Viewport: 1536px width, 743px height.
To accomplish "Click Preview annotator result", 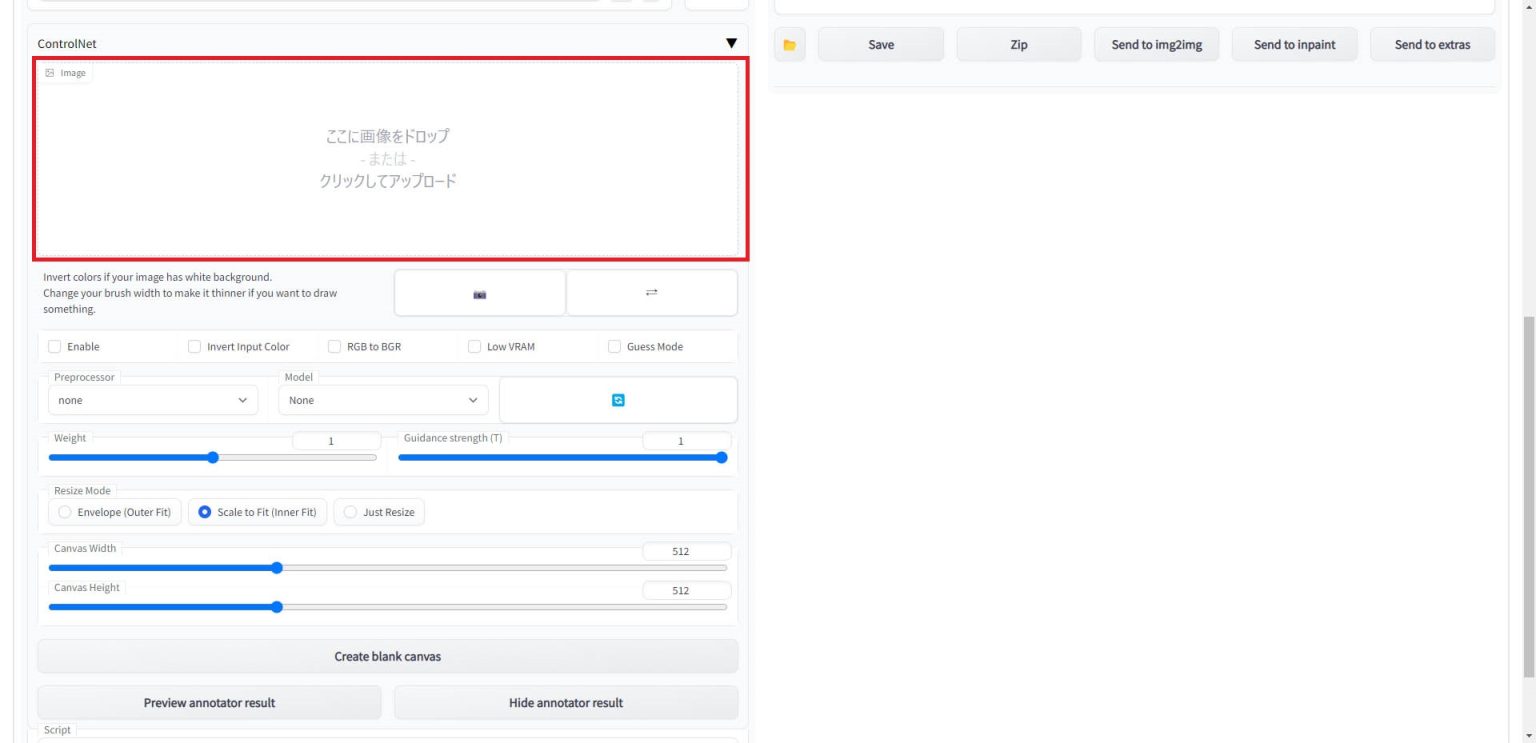I will click(x=209, y=703).
